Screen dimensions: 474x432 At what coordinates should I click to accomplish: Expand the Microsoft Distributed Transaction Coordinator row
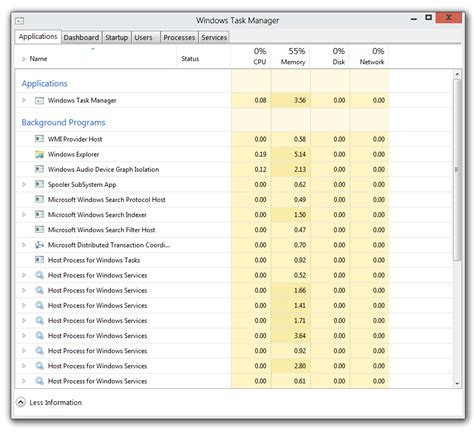pos(24,245)
